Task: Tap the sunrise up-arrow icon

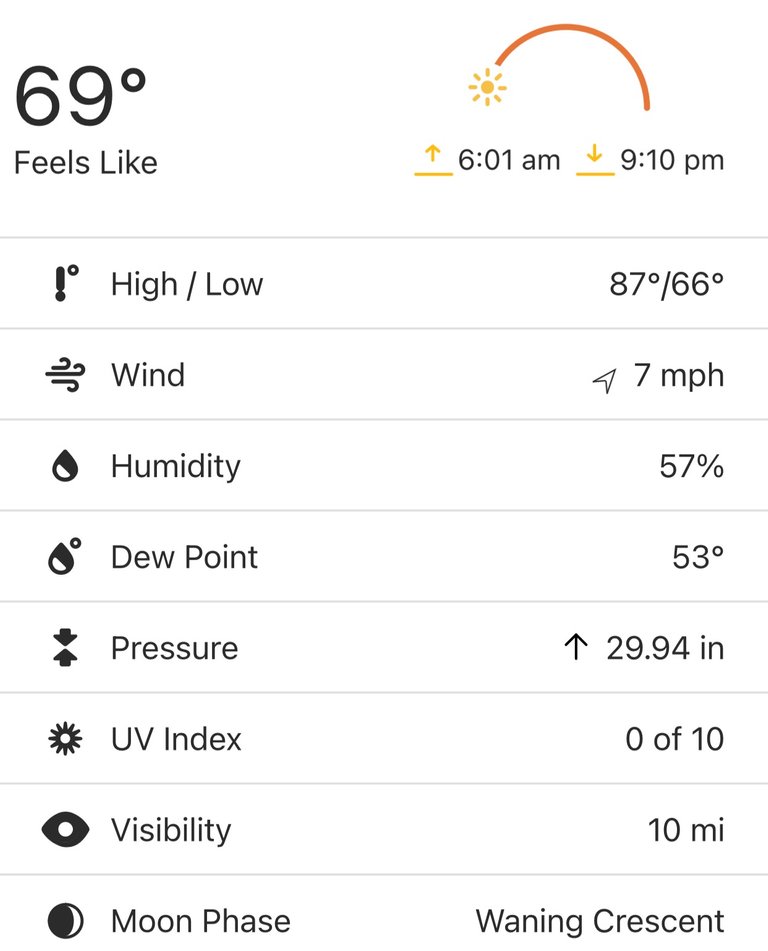Action: (433, 160)
